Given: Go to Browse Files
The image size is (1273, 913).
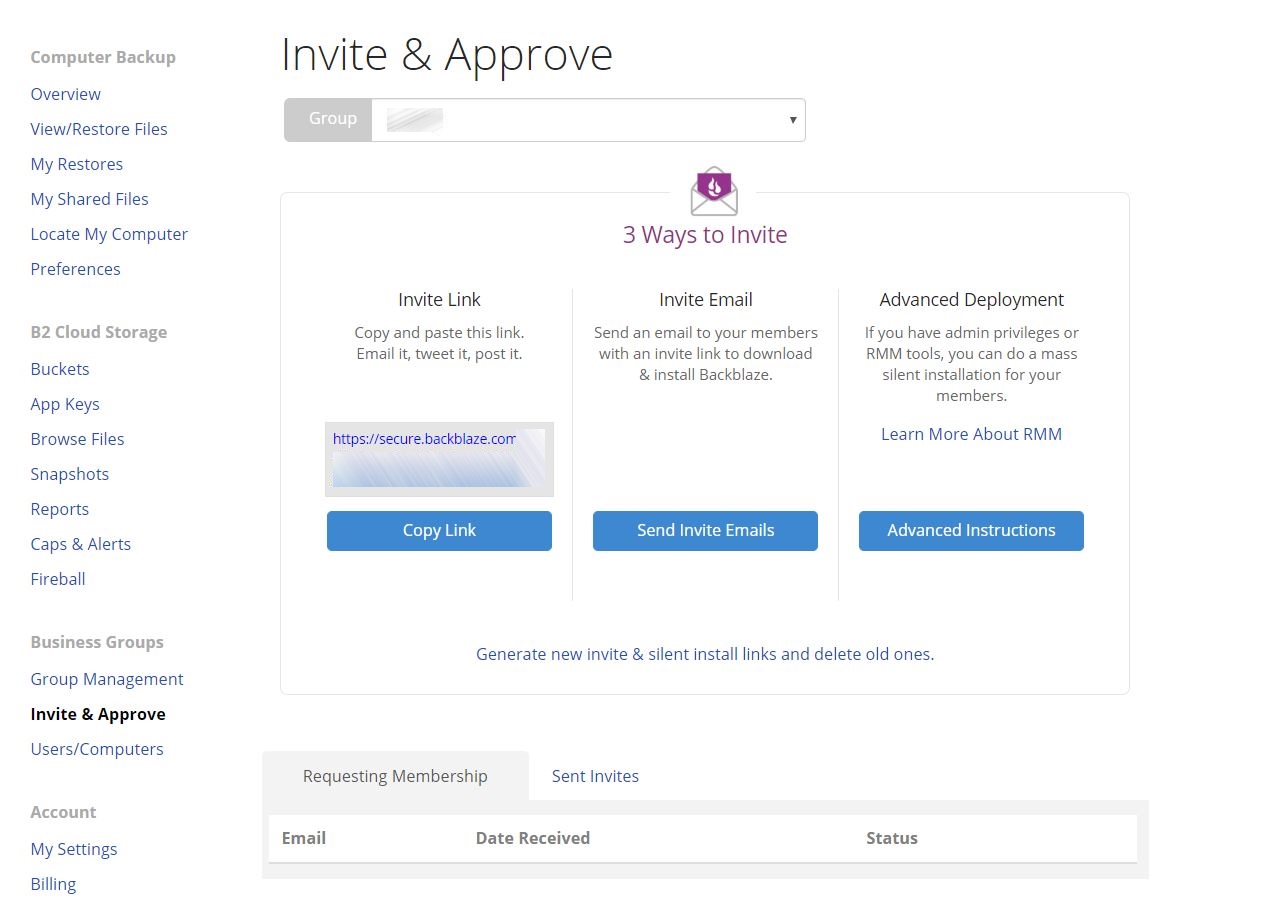Looking at the screenshot, I should pyautogui.click(x=77, y=439).
